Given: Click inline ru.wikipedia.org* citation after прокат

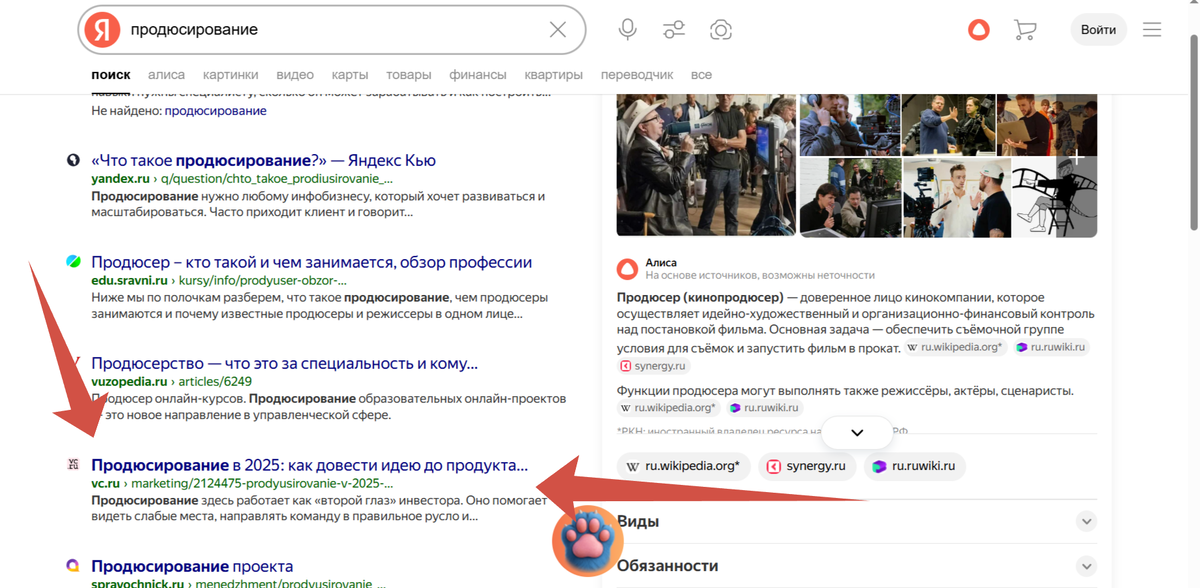Looking at the screenshot, I should [x=954, y=347].
